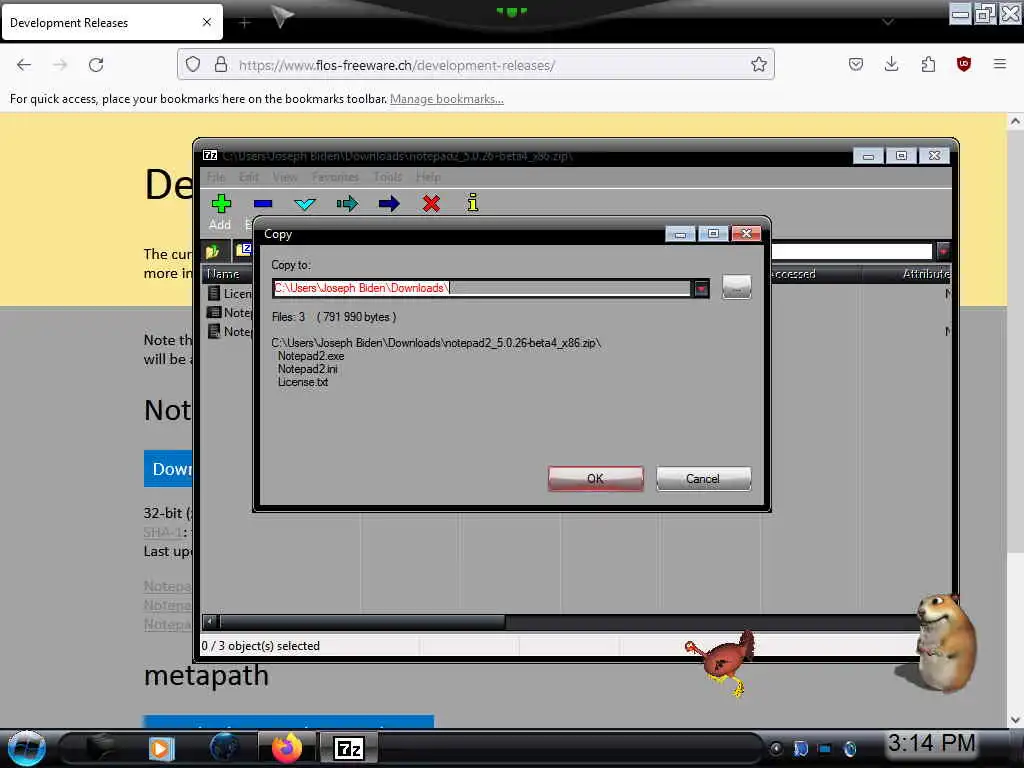The image size is (1024, 768).
Task: Click Cancel in the Copy dialog
Action: (x=703, y=479)
